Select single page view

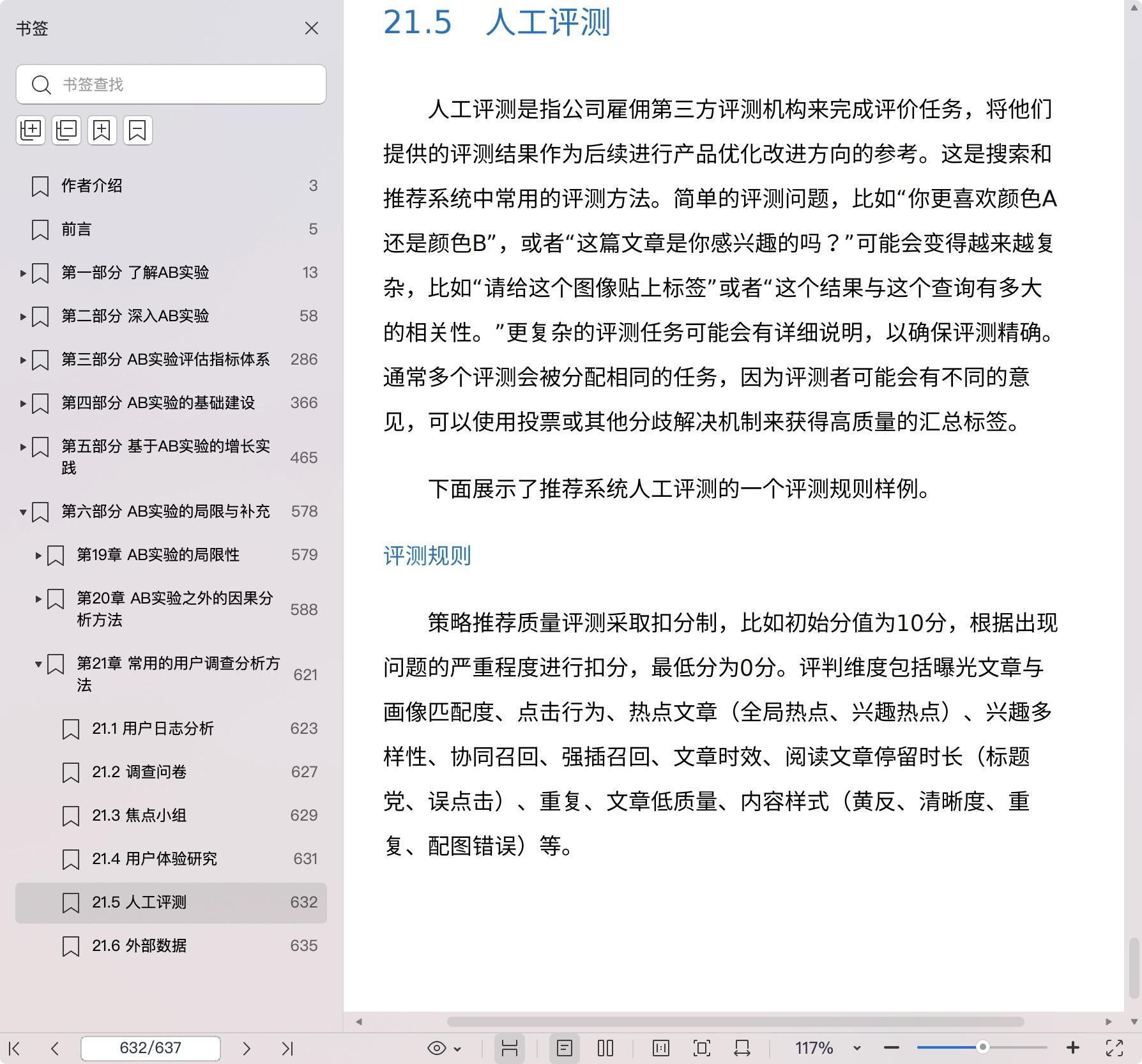coord(565,1048)
